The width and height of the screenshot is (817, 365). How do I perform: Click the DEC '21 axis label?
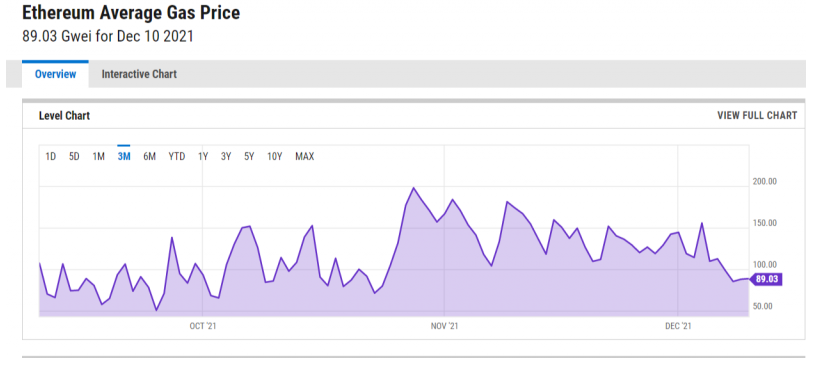coord(678,326)
